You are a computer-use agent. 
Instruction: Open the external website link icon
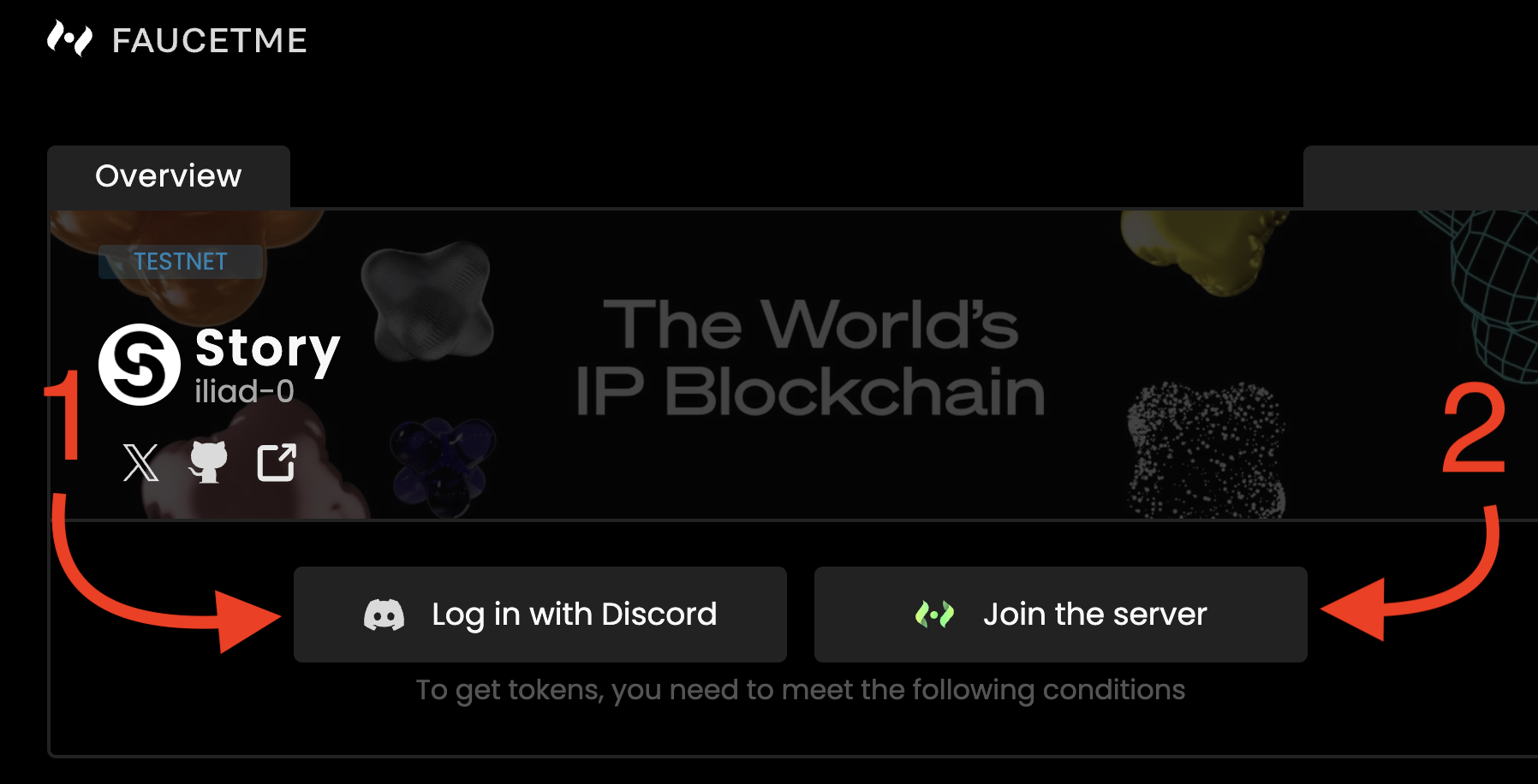277,462
